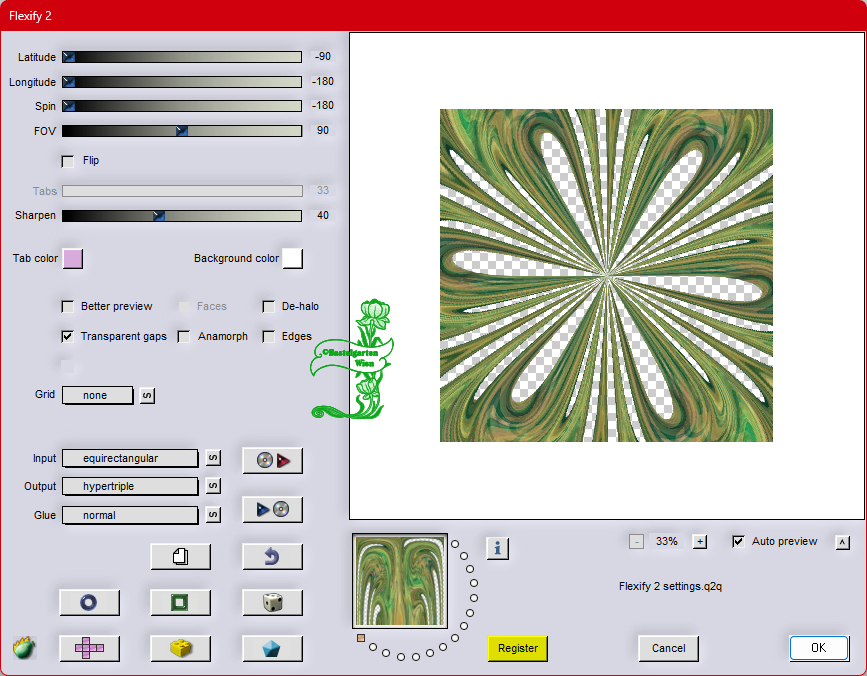This screenshot has width=867, height=676.
Task: Click the dice randomize button
Action: pos(272,602)
